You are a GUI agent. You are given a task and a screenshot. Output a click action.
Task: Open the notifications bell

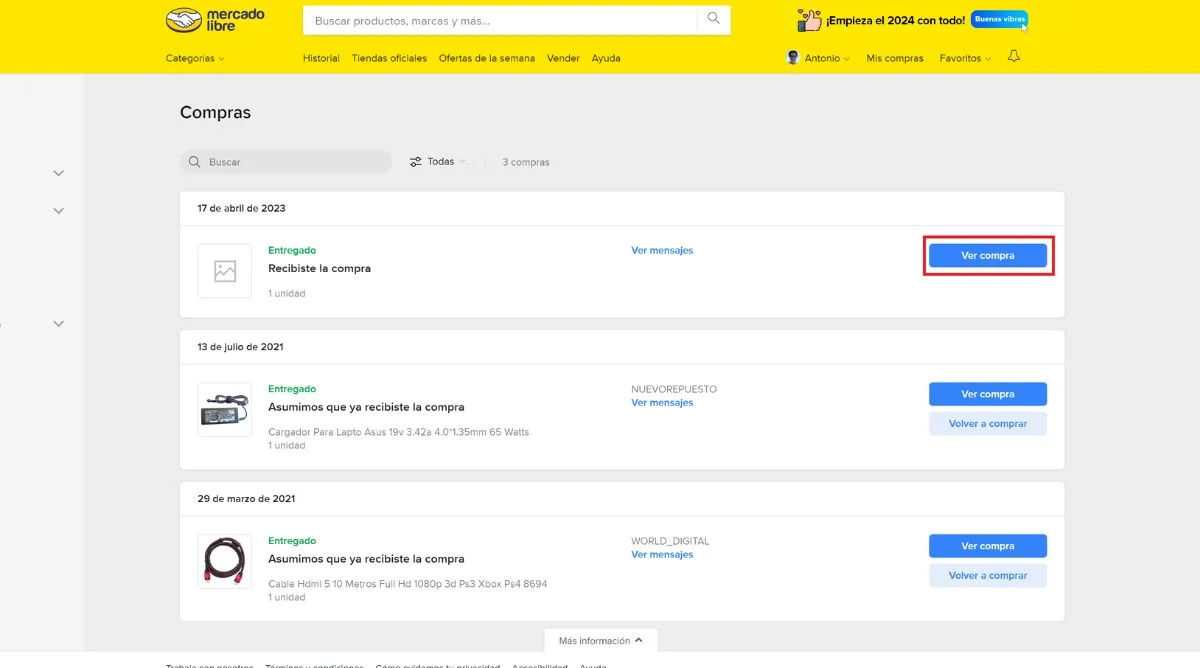[1013, 57]
